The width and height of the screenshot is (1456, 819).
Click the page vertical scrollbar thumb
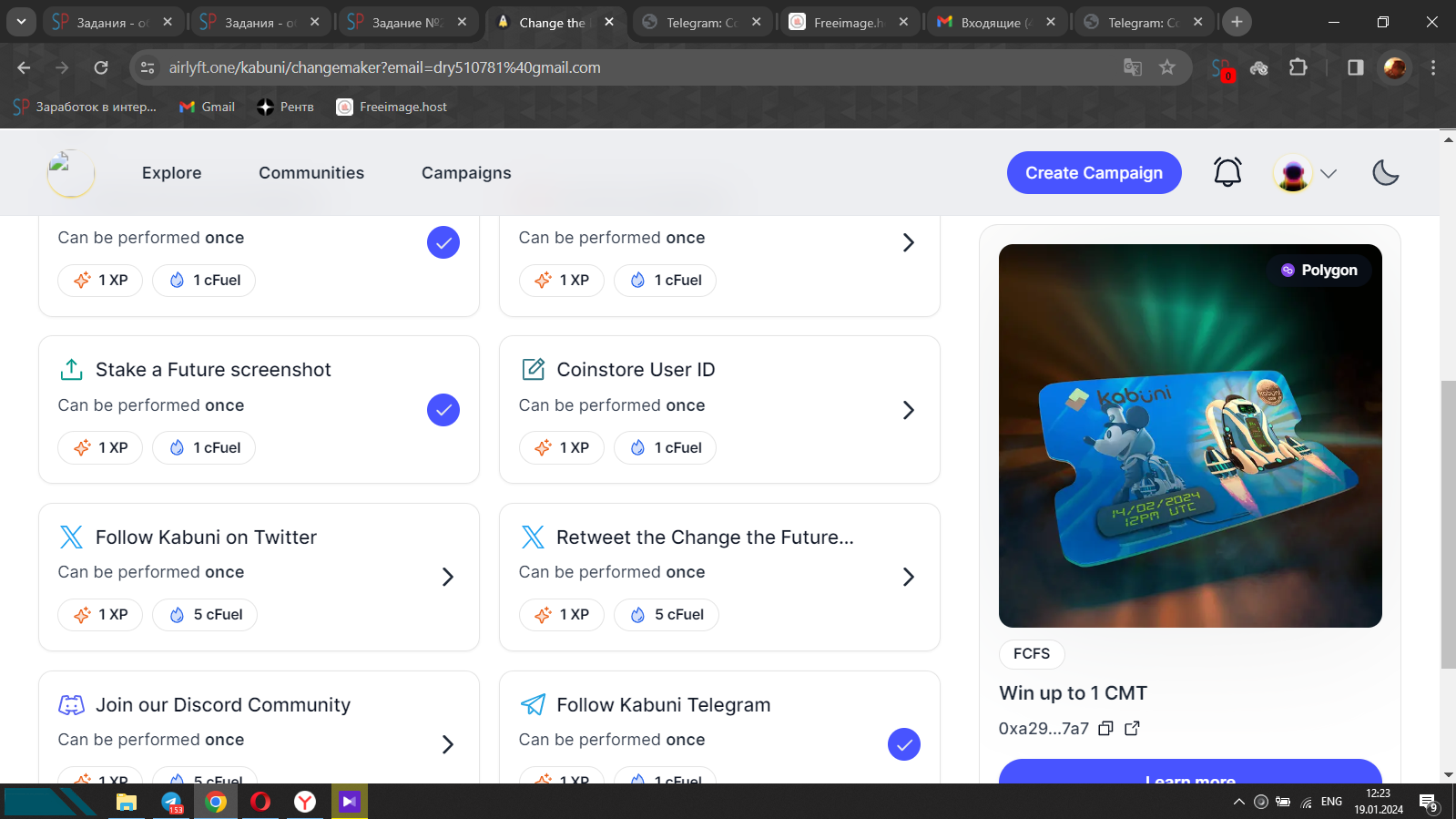click(x=1448, y=525)
